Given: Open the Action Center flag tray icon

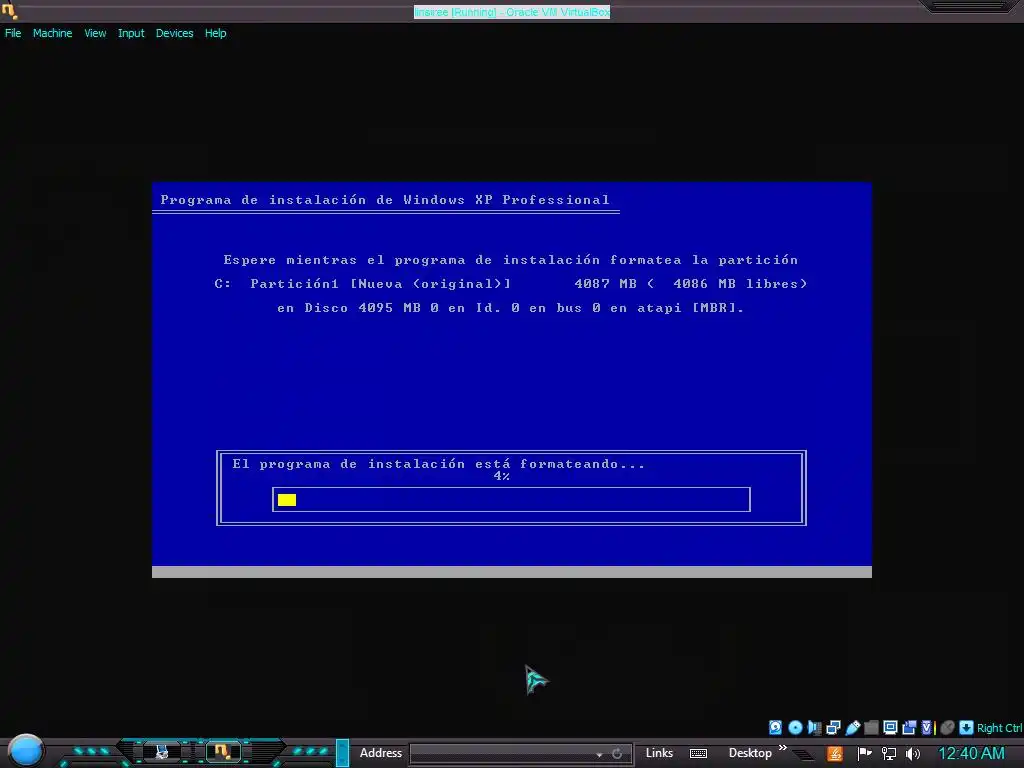Looking at the screenshot, I should tap(865, 754).
